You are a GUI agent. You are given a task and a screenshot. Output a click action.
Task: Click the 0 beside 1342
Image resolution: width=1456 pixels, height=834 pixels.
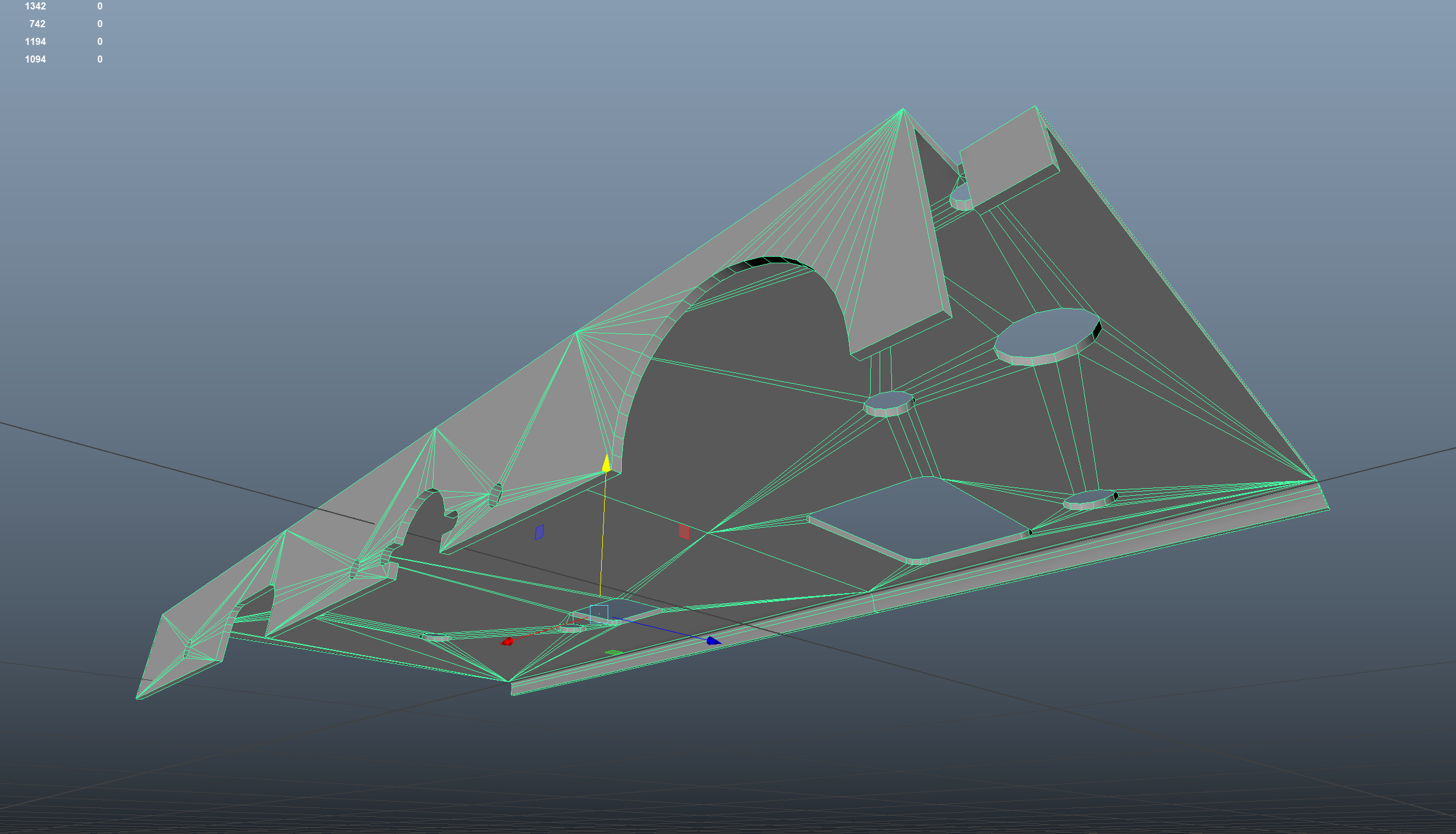[100, 6]
